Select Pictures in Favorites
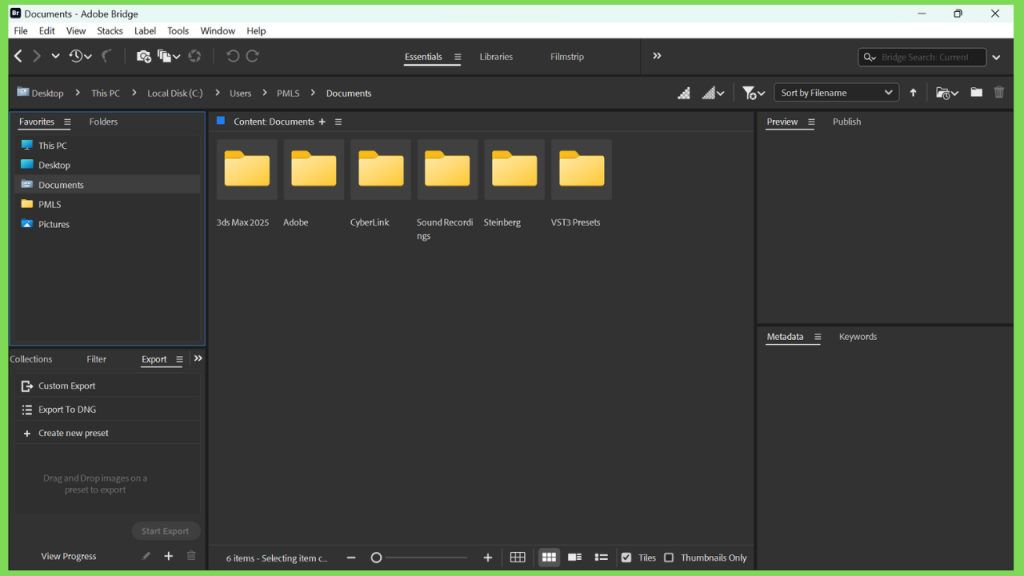 (107, 224)
